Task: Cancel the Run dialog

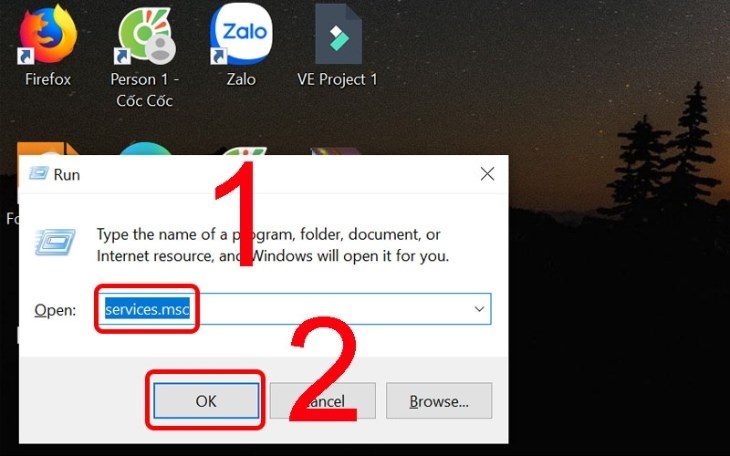Action: click(x=323, y=401)
